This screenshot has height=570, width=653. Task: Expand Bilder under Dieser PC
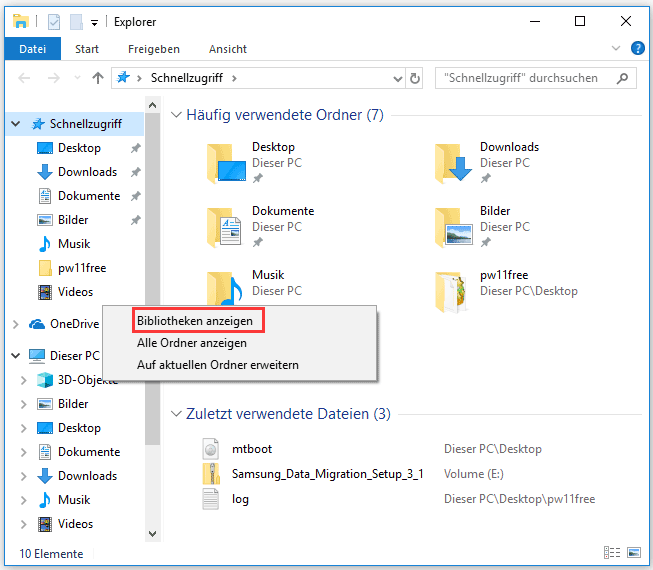[24, 404]
